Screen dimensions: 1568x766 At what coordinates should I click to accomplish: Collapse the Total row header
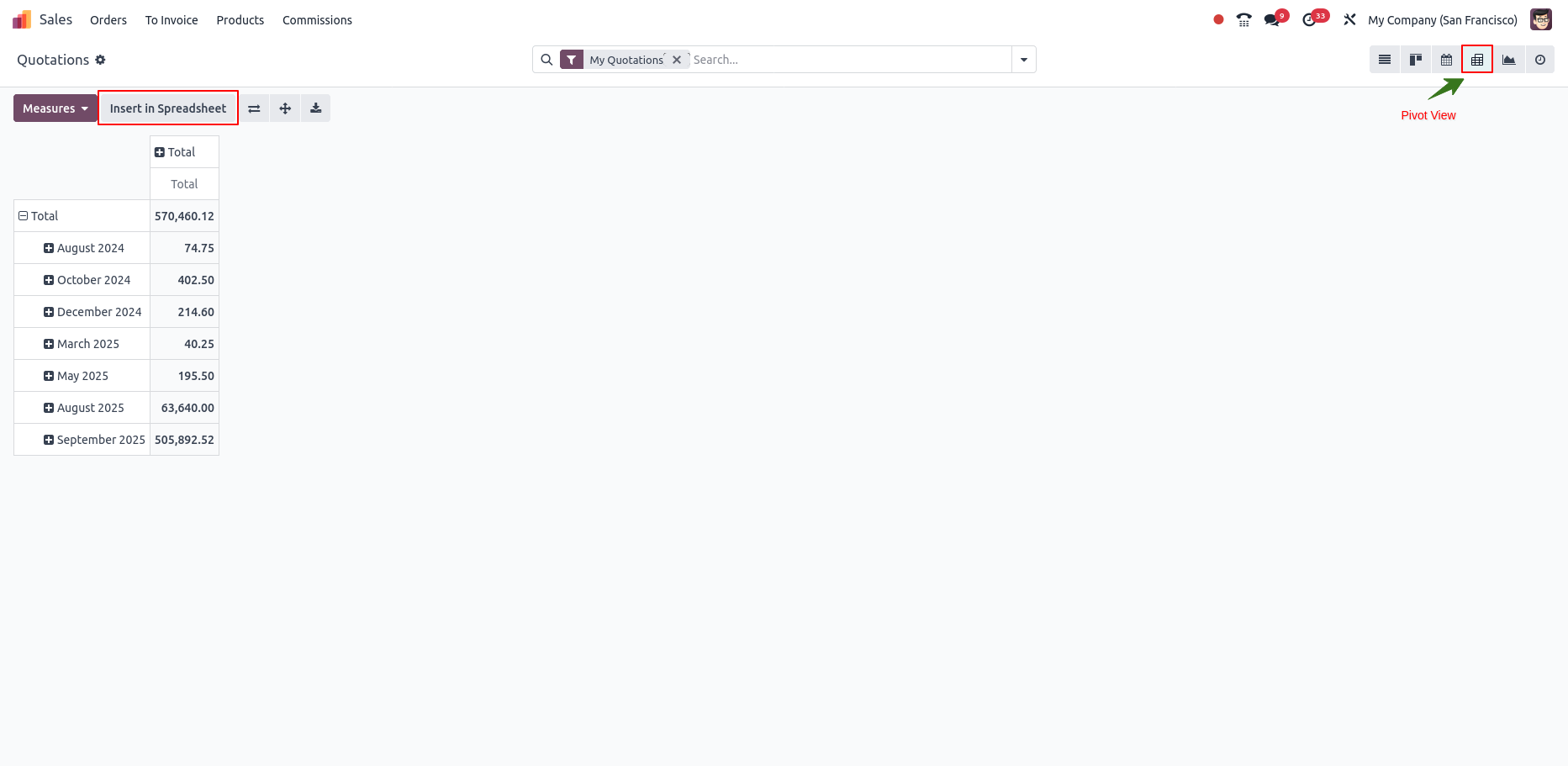[39, 216]
